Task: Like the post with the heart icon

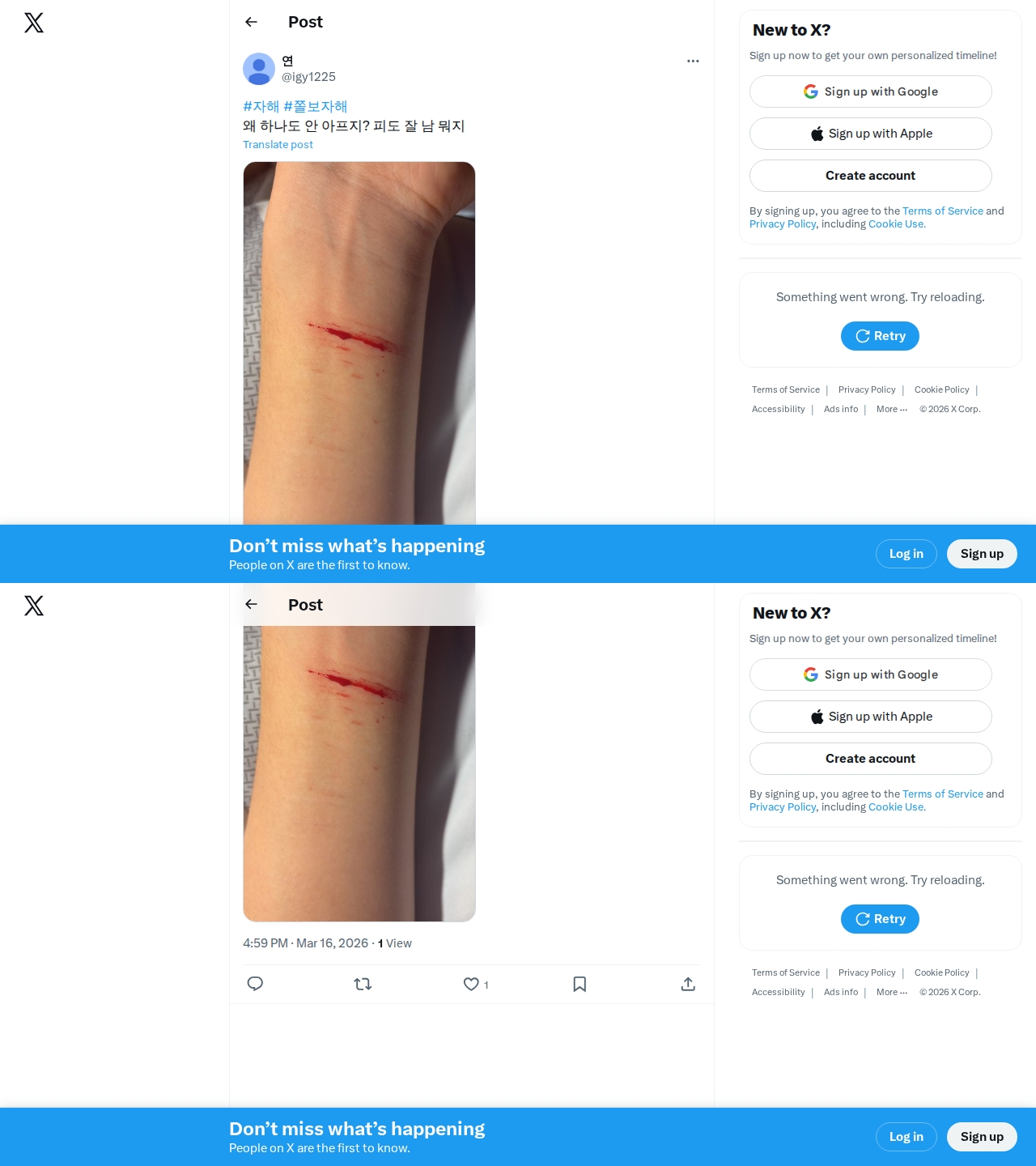Action: click(471, 984)
